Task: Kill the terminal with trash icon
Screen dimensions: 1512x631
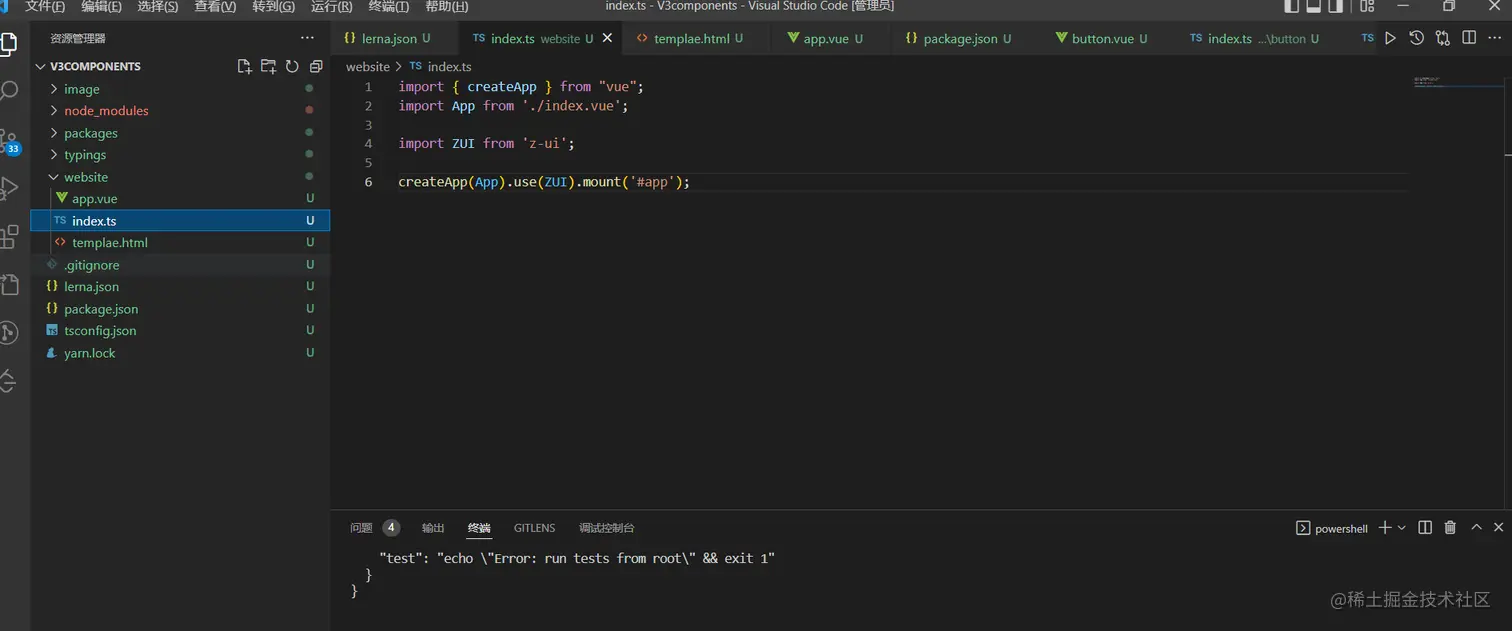Action: 1450,527
